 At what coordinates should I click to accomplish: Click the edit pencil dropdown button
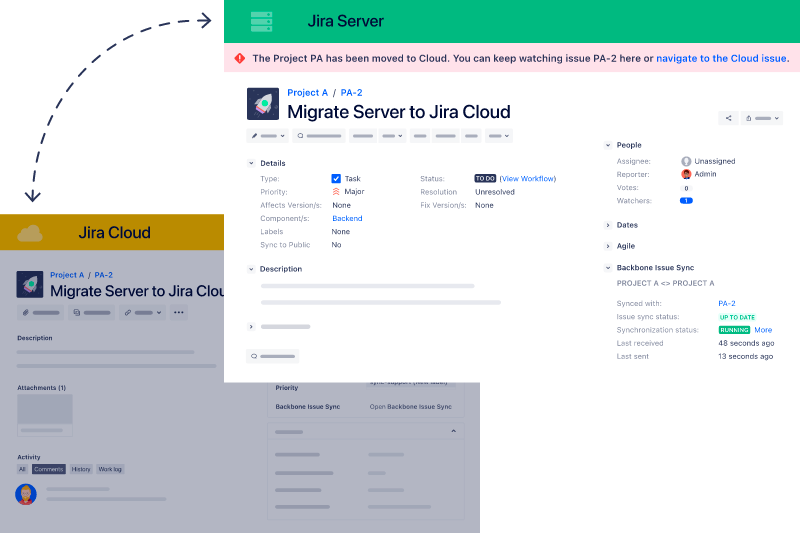tap(268, 136)
